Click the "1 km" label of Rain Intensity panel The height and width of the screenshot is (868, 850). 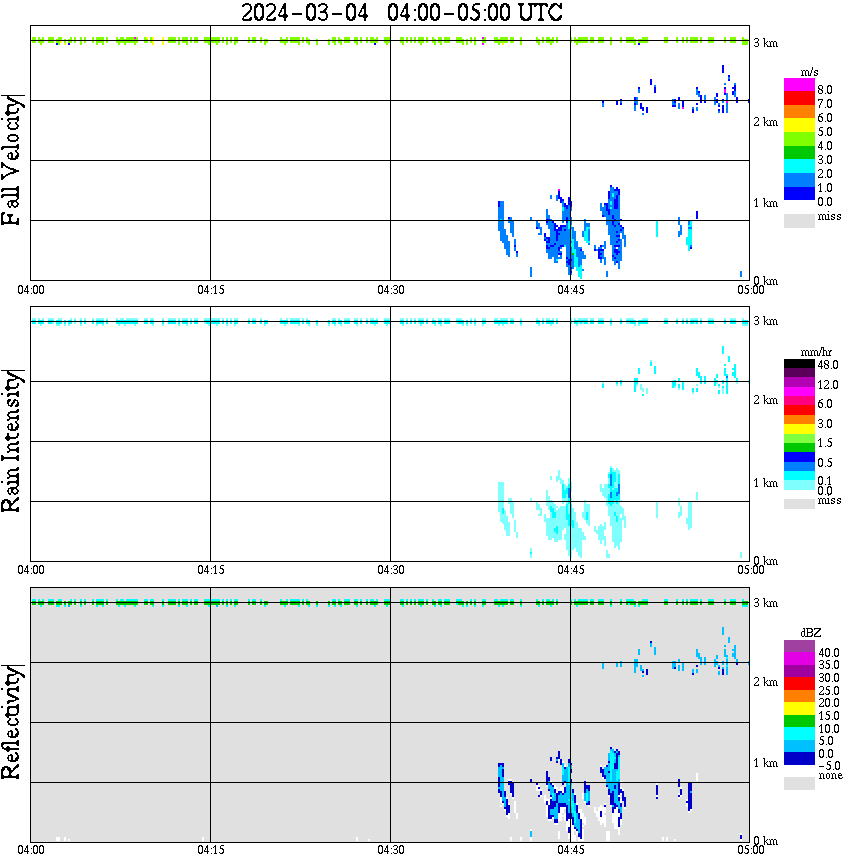tap(765, 483)
